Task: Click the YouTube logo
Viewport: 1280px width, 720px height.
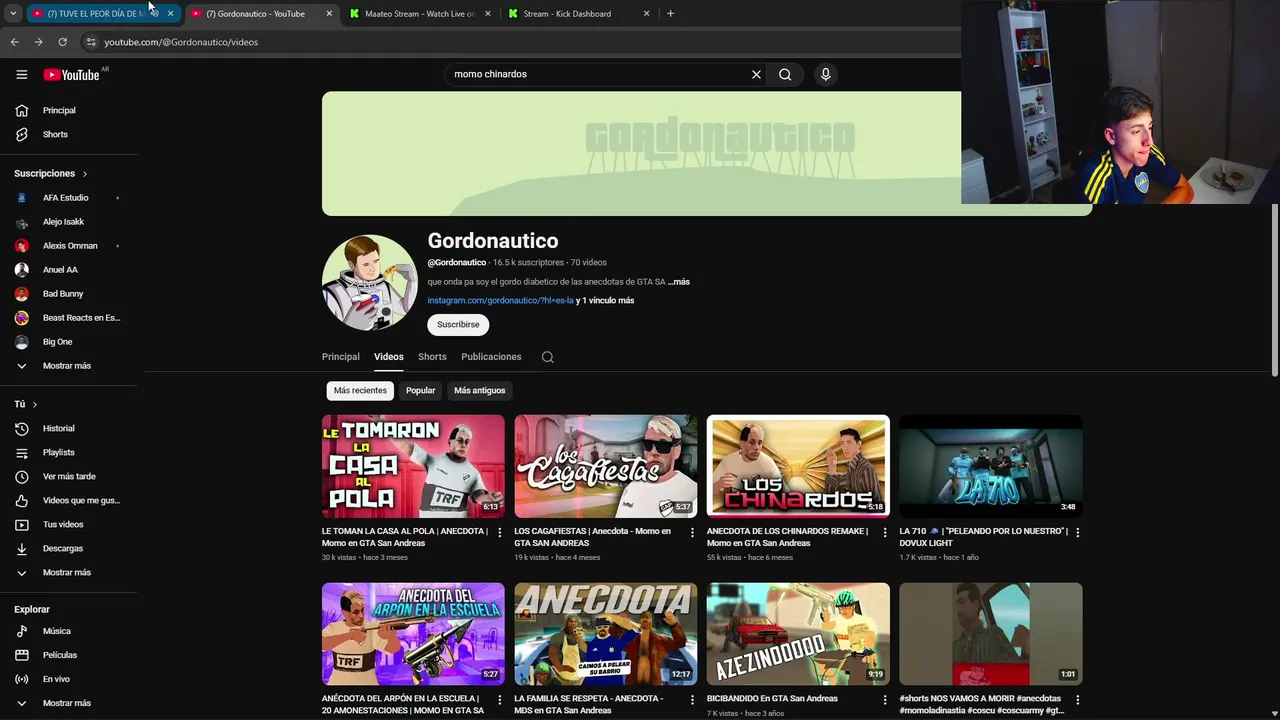Action: tap(70, 74)
